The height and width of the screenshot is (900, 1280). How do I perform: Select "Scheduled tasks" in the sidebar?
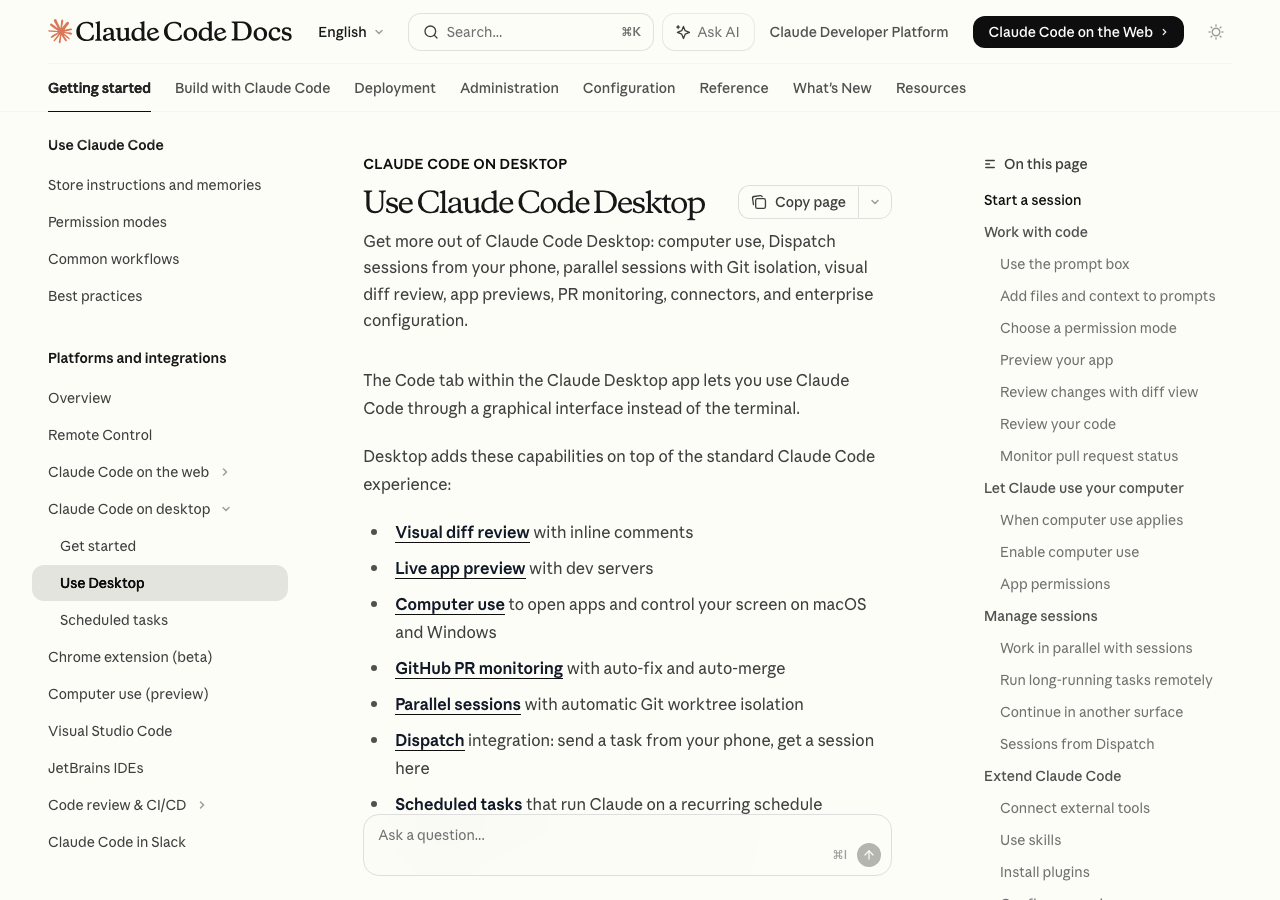[x=113, y=620]
